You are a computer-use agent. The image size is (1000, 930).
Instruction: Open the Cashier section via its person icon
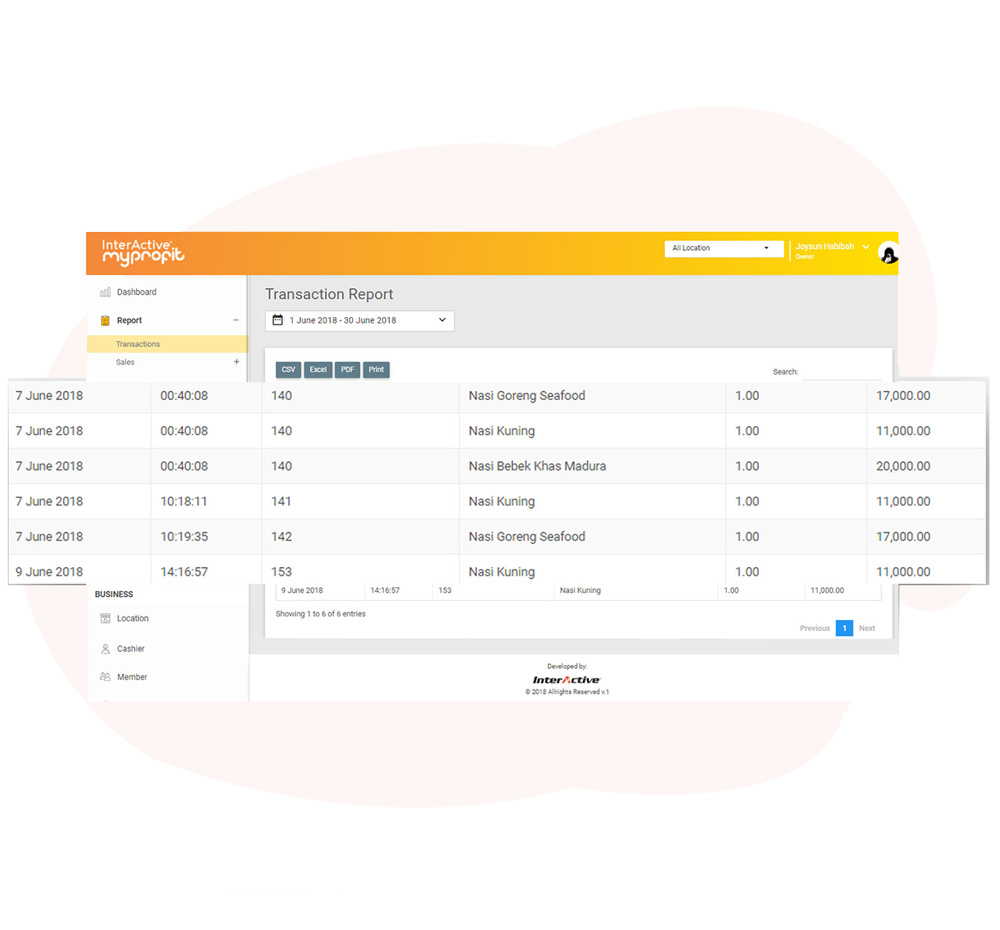tap(105, 648)
